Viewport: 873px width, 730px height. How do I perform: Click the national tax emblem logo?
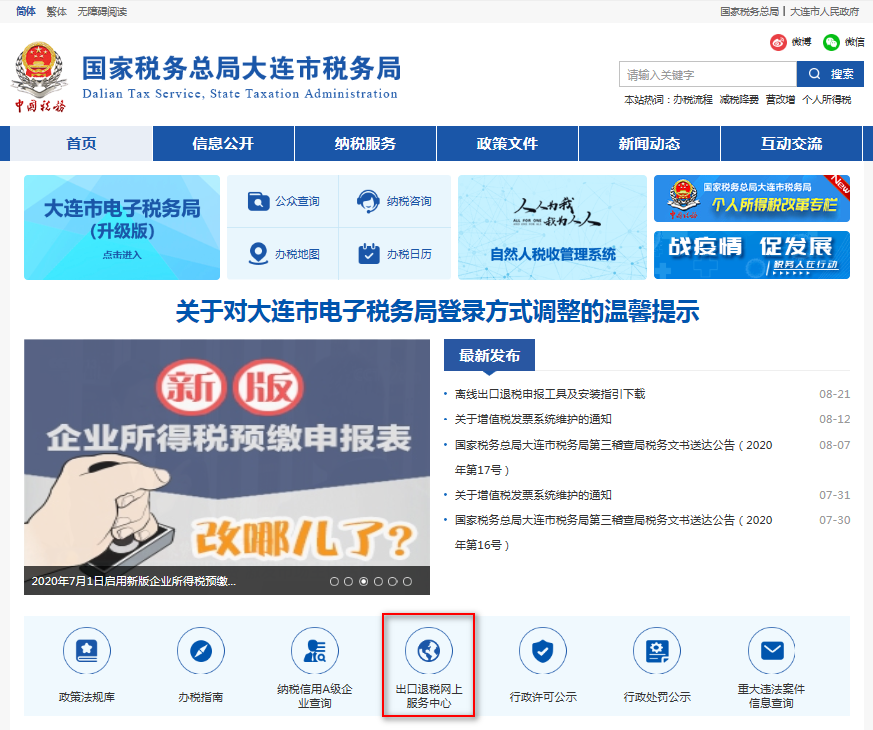39,76
